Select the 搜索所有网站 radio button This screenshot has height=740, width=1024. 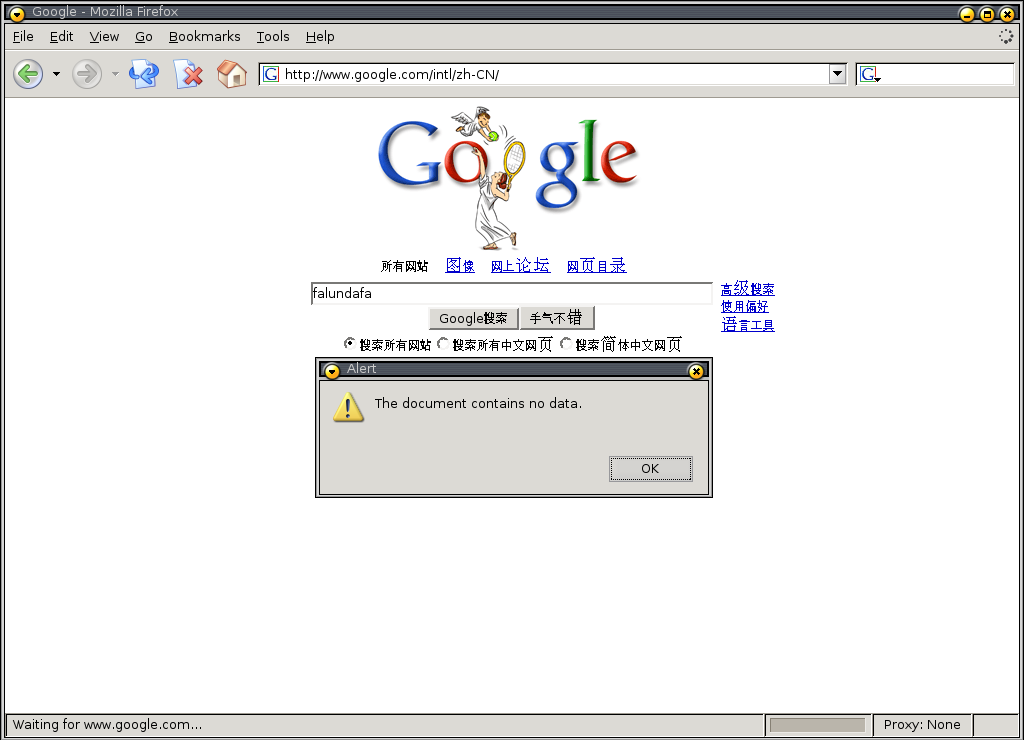(349, 343)
